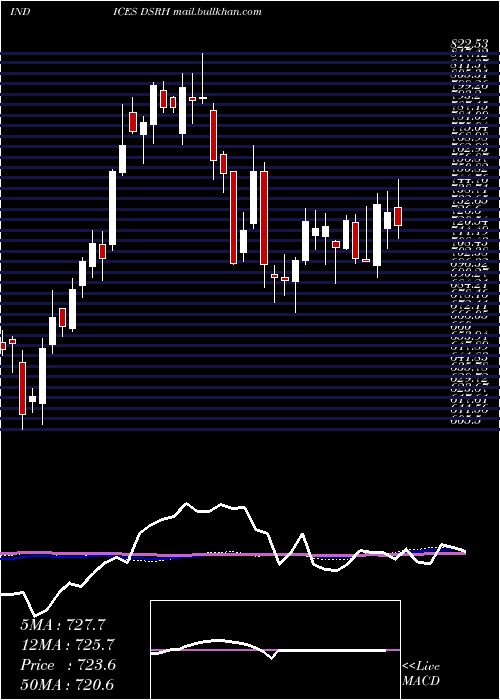The width and height of the screenshot is (500, 700).
Task: Click the Price : 723.6 label
Action: point(68,665)
